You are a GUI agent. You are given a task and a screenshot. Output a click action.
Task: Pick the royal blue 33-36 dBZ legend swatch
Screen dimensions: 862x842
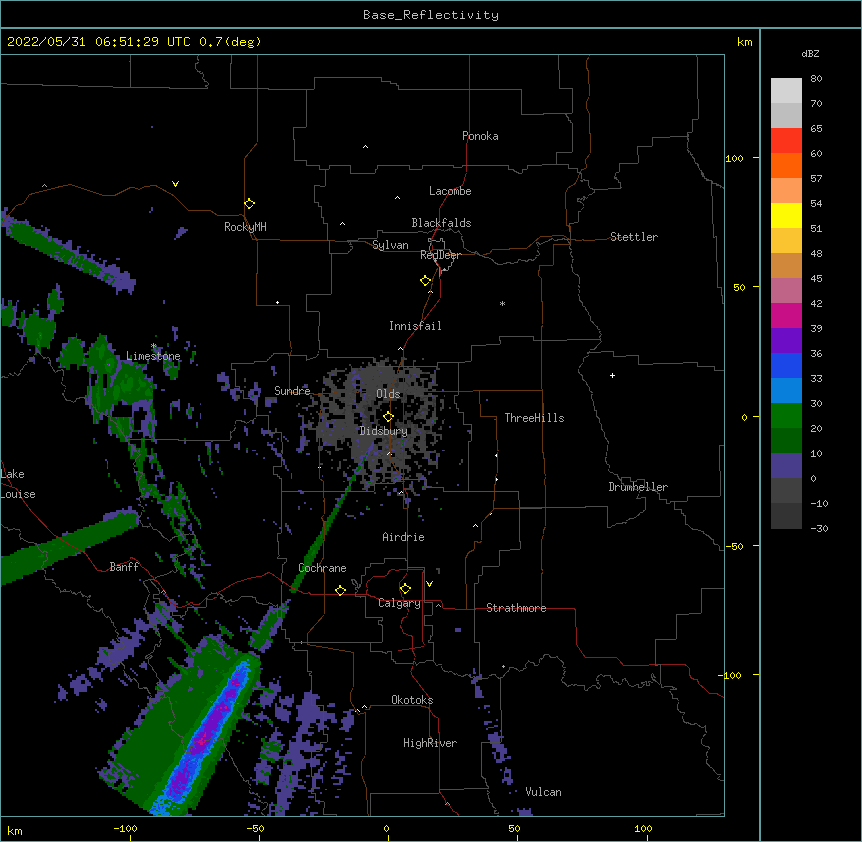[x=786, y=365]
